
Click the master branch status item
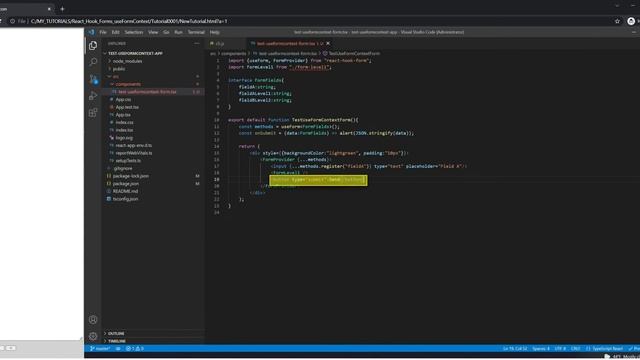point(100,349)
